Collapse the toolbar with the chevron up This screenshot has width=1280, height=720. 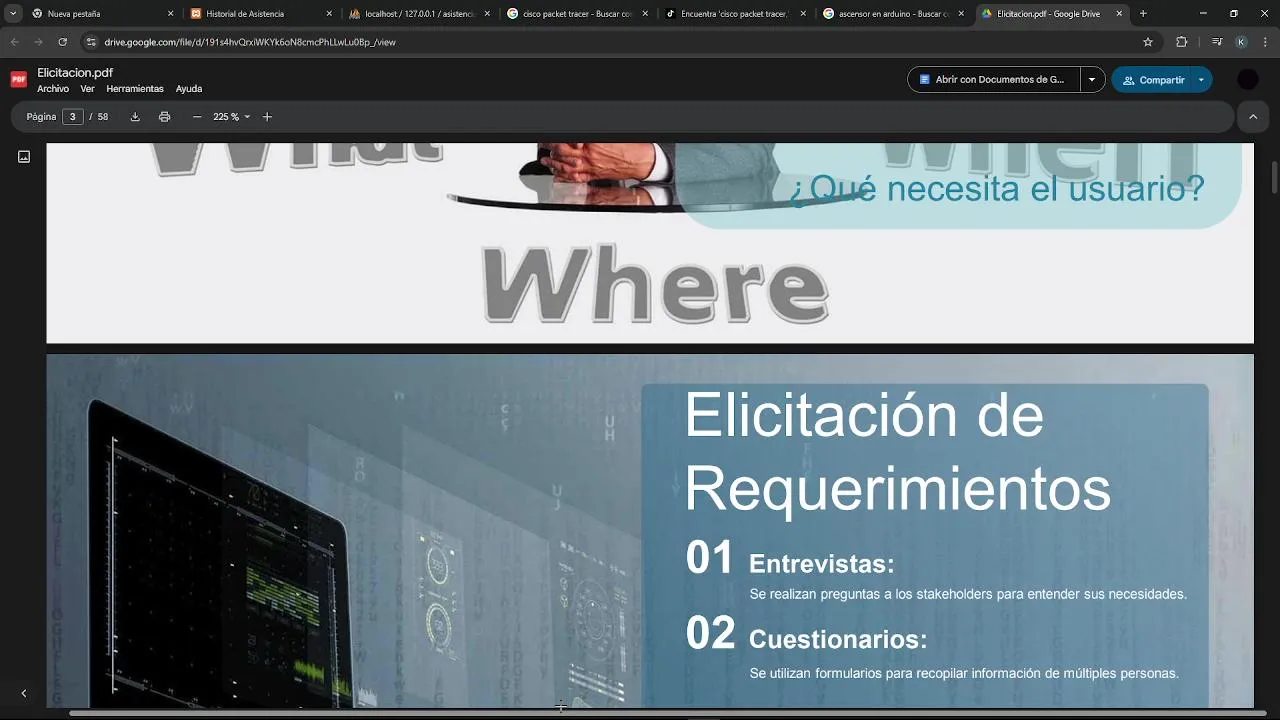[1253, 117]
